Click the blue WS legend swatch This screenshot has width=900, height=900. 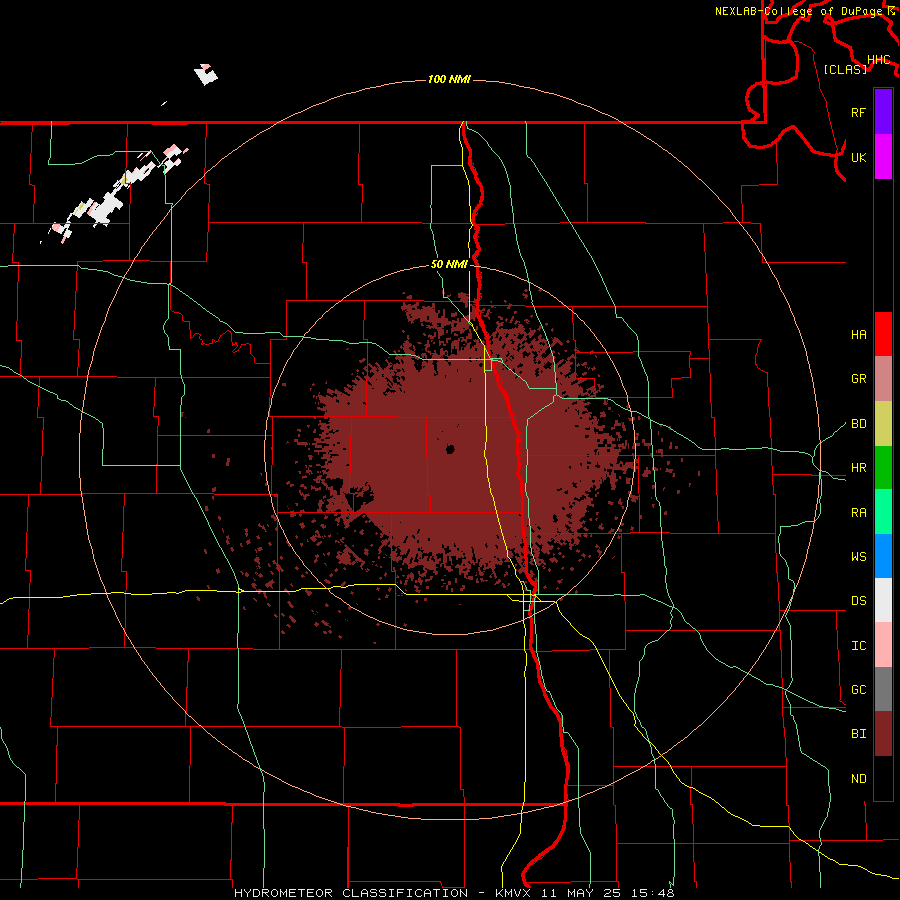coord(883,556)
